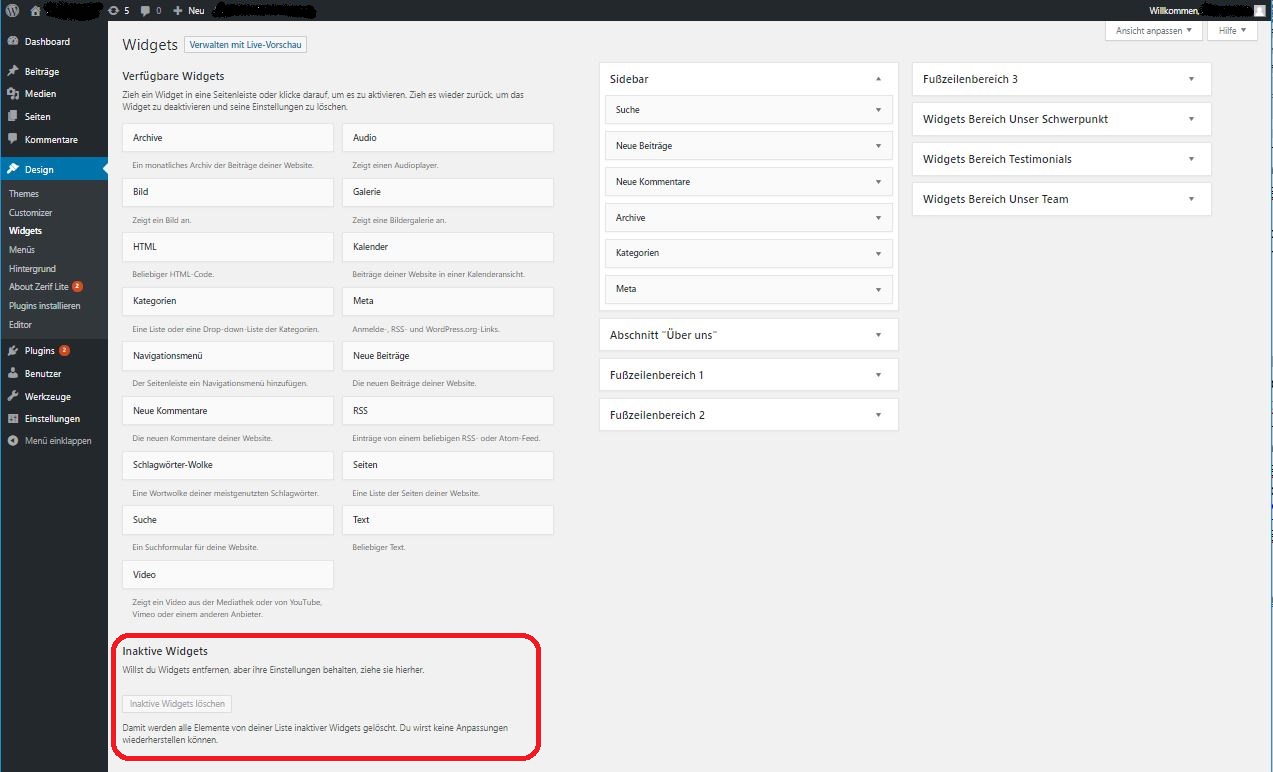Viewport: 1273px width, 772px height.
Task: Collapse the Sidebar widget area
Action: [878, 79]
